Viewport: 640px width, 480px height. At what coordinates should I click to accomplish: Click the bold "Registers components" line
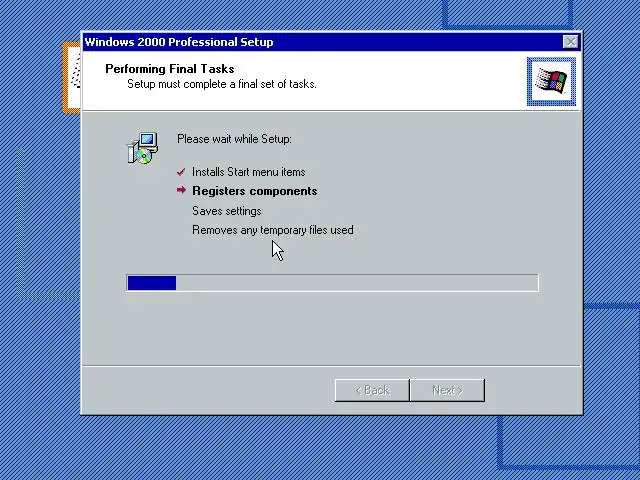tap(255, 191)
